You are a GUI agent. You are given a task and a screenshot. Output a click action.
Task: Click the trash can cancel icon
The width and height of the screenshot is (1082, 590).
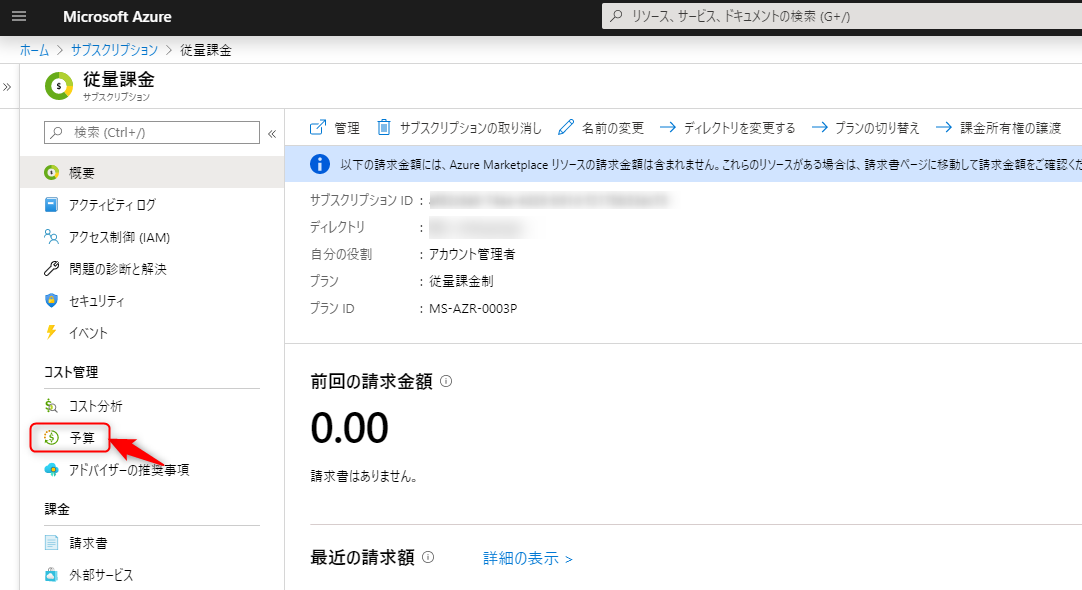tap(384, 127)
